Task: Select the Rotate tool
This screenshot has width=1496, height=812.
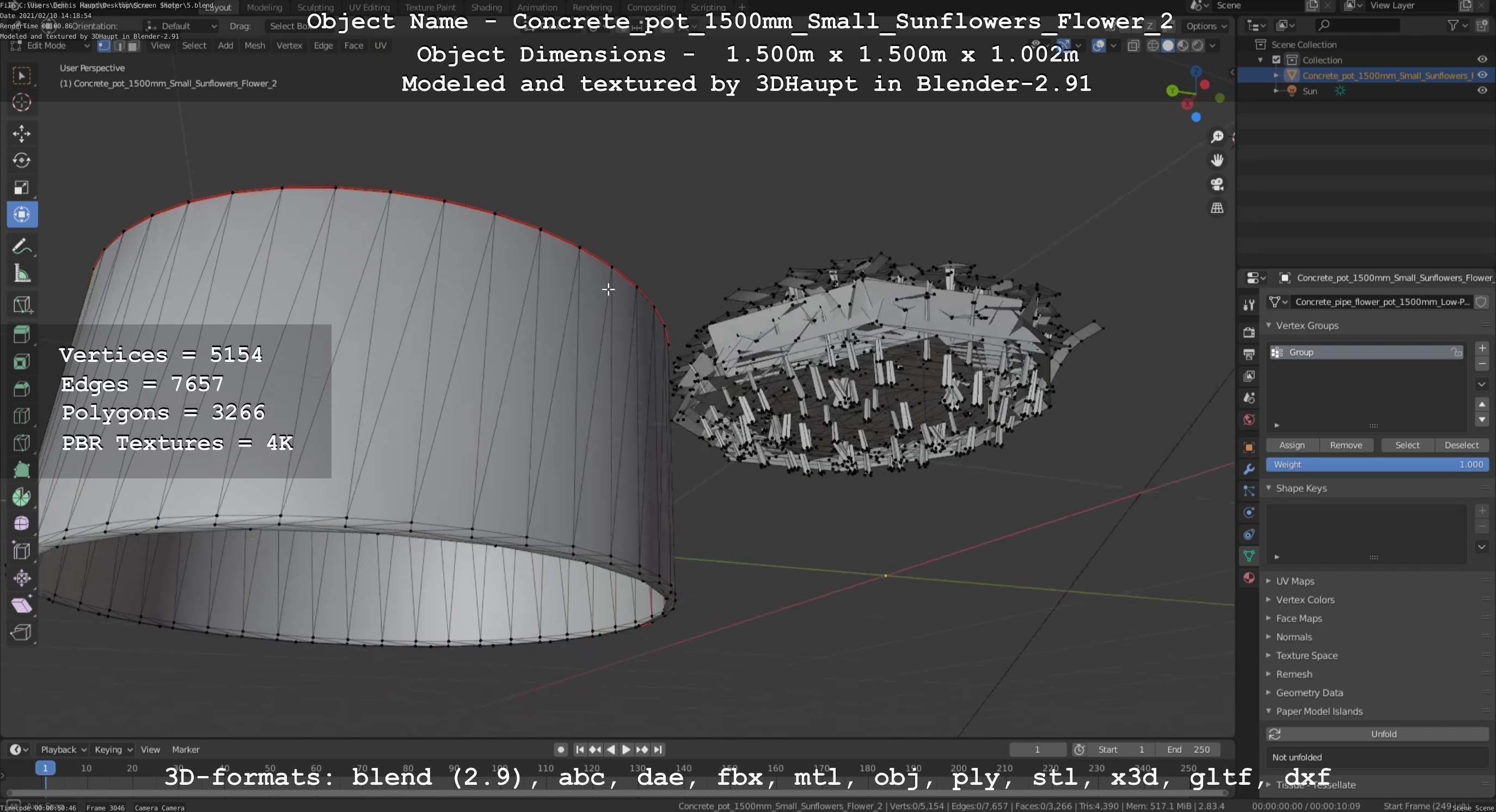Action: point(21,160)
